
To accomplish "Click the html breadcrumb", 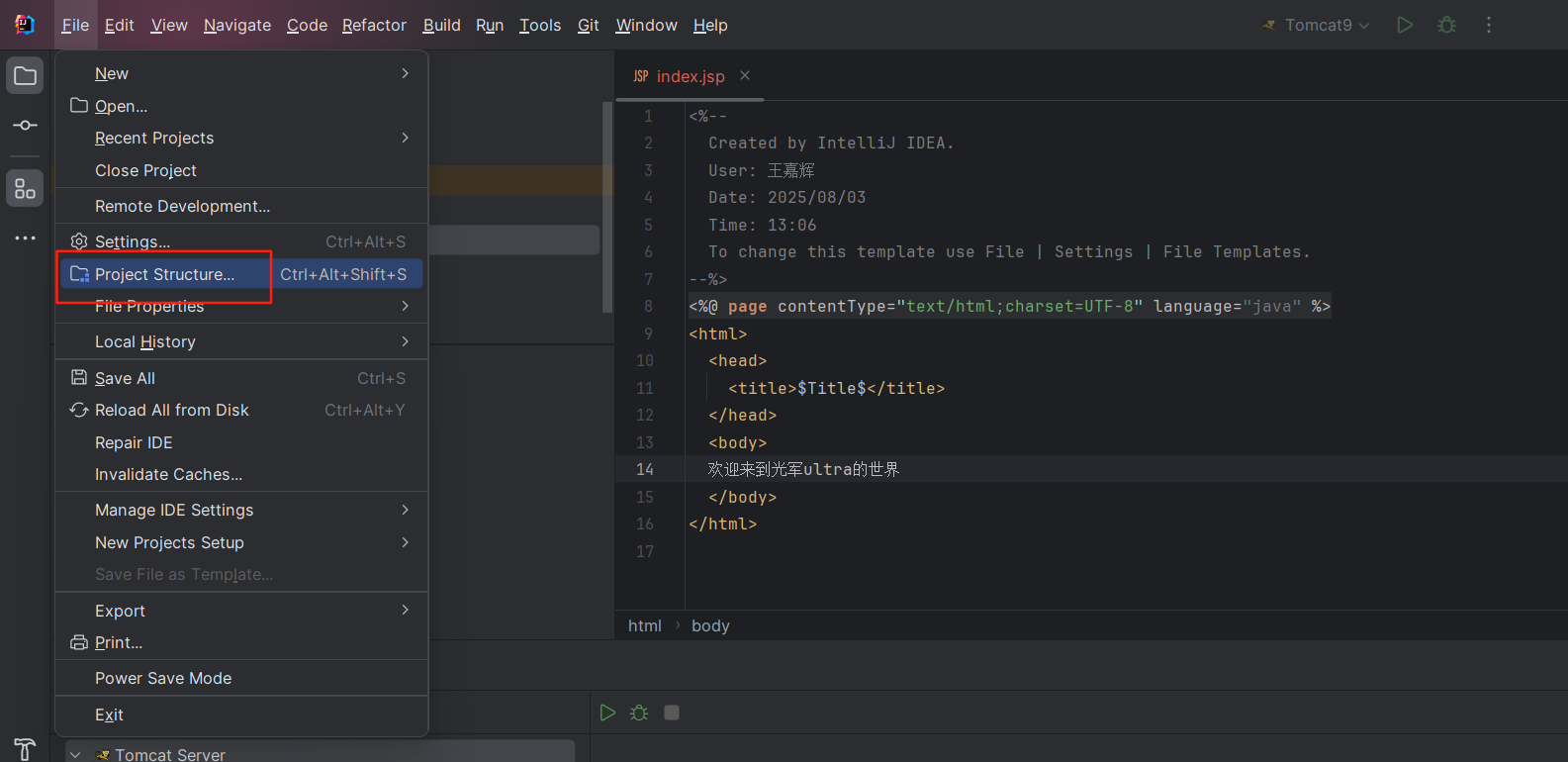I will (645, 625).
